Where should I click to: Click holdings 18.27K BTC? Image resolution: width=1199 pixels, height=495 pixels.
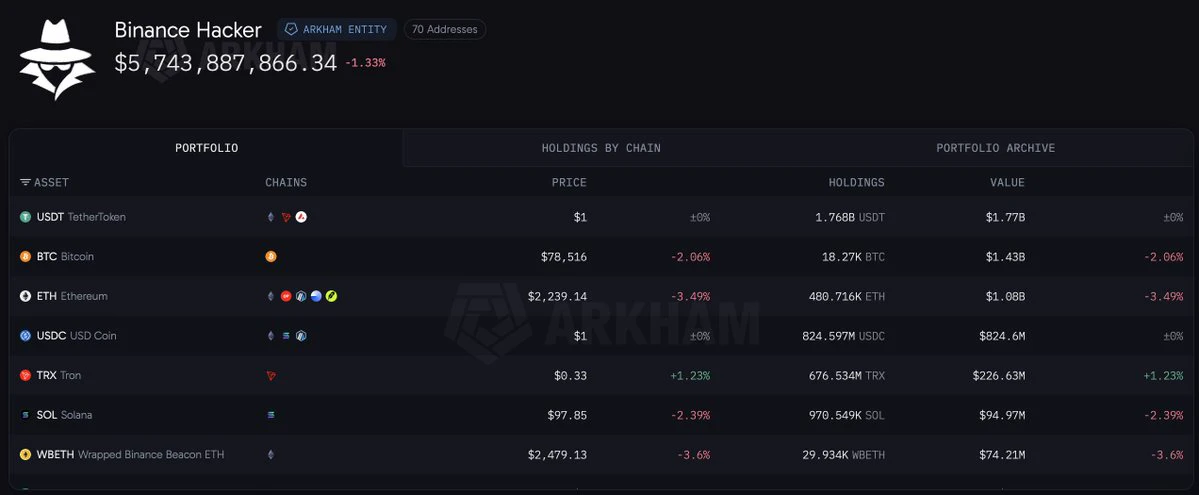(x=853, y=257)
